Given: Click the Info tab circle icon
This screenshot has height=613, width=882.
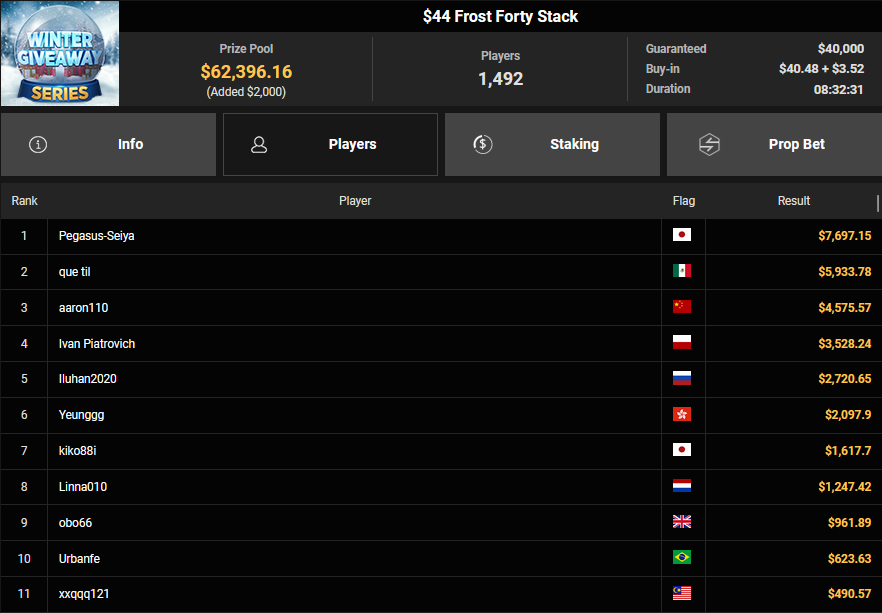Looking at the screenshot, I should coord(38,144).
